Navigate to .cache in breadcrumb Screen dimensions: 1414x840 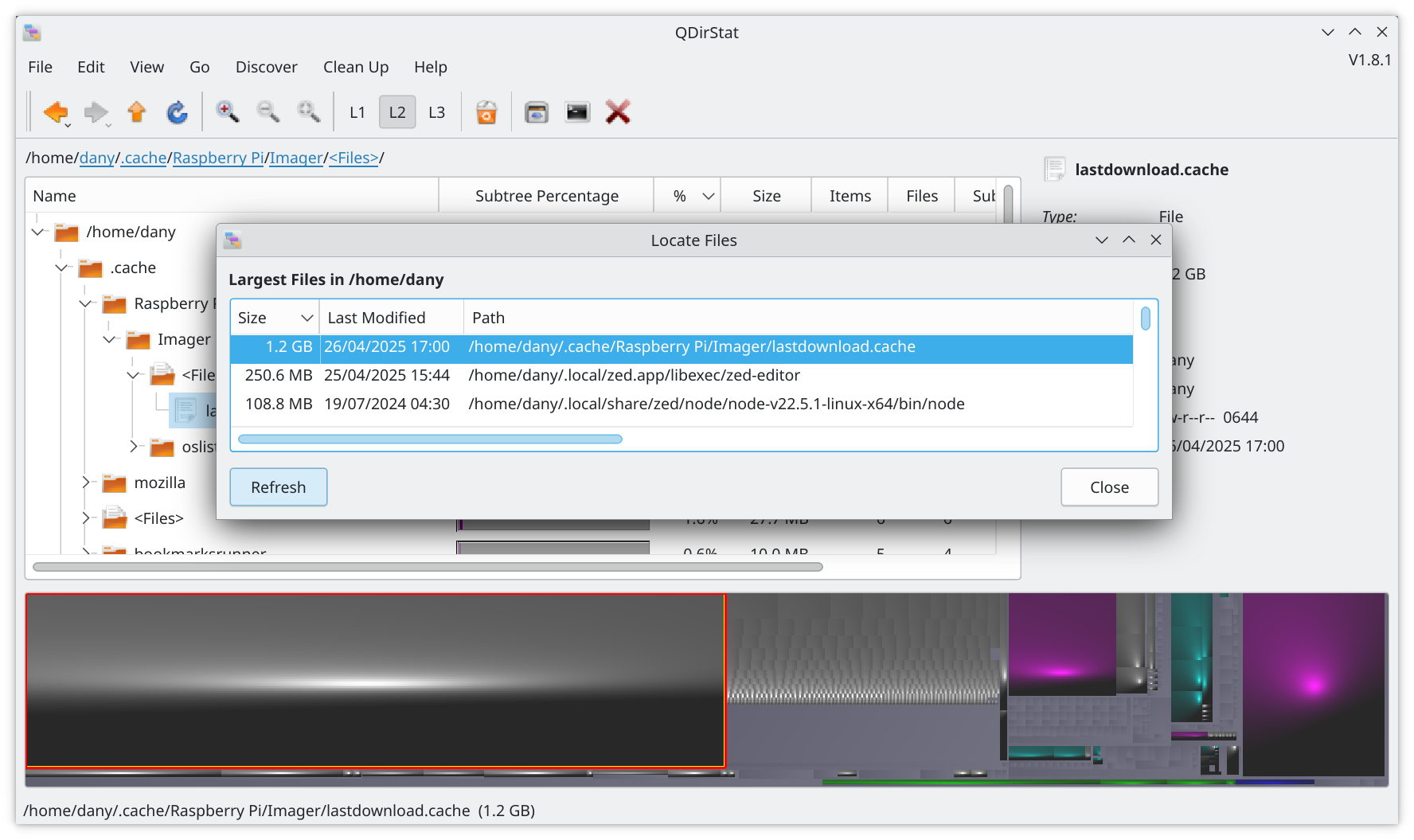[x=143, y=158]
